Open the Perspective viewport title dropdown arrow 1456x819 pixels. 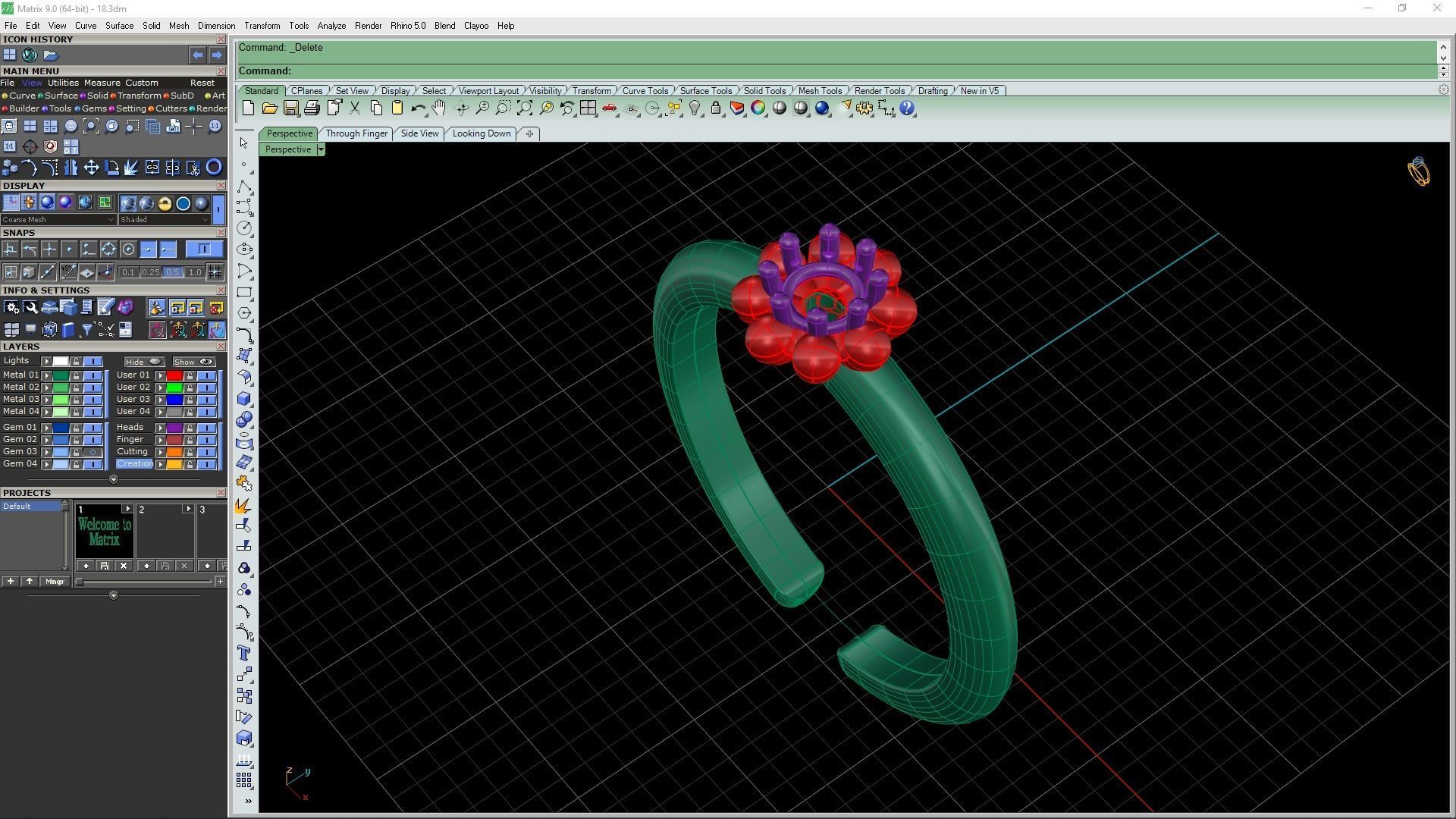pyautogui.click(x=321, y=149)
